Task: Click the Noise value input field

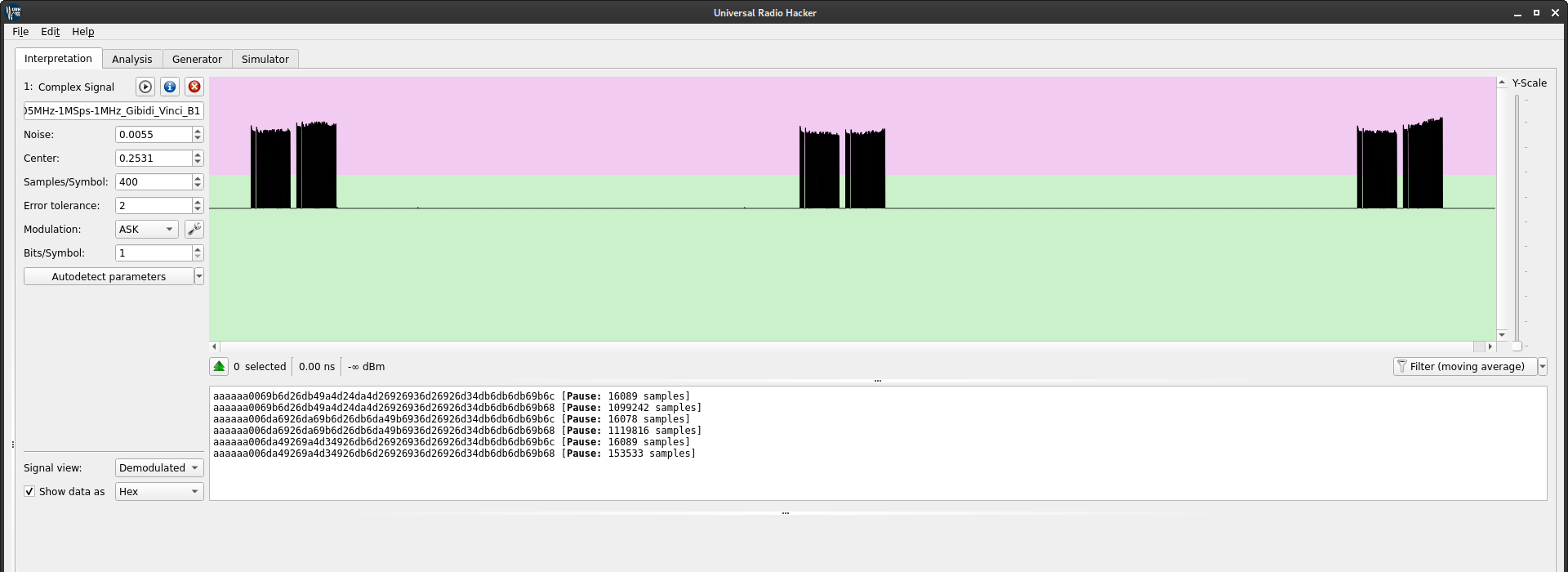Action: click(x=154, y=135)
